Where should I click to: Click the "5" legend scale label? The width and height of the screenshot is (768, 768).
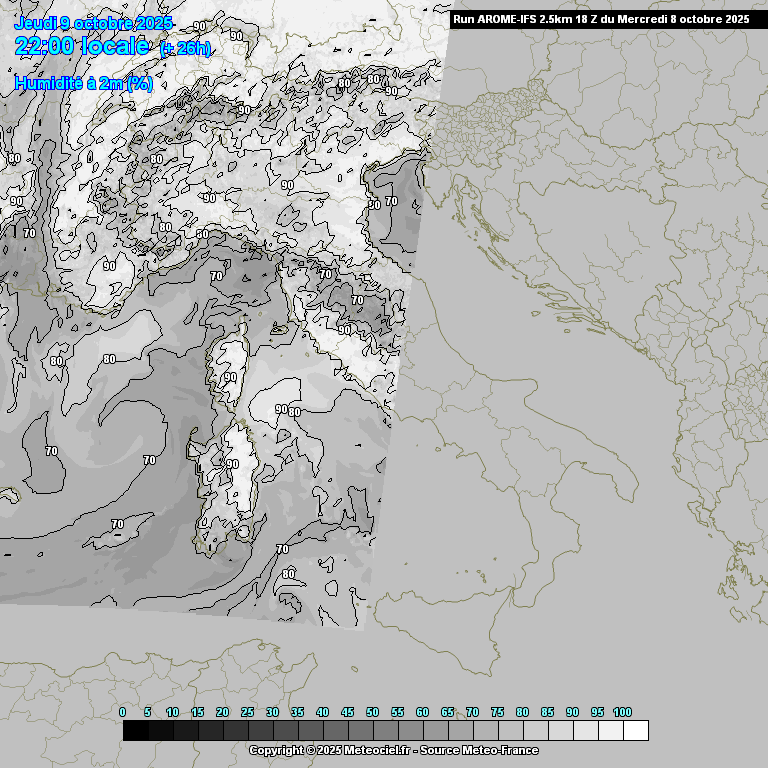pos(147,712)
